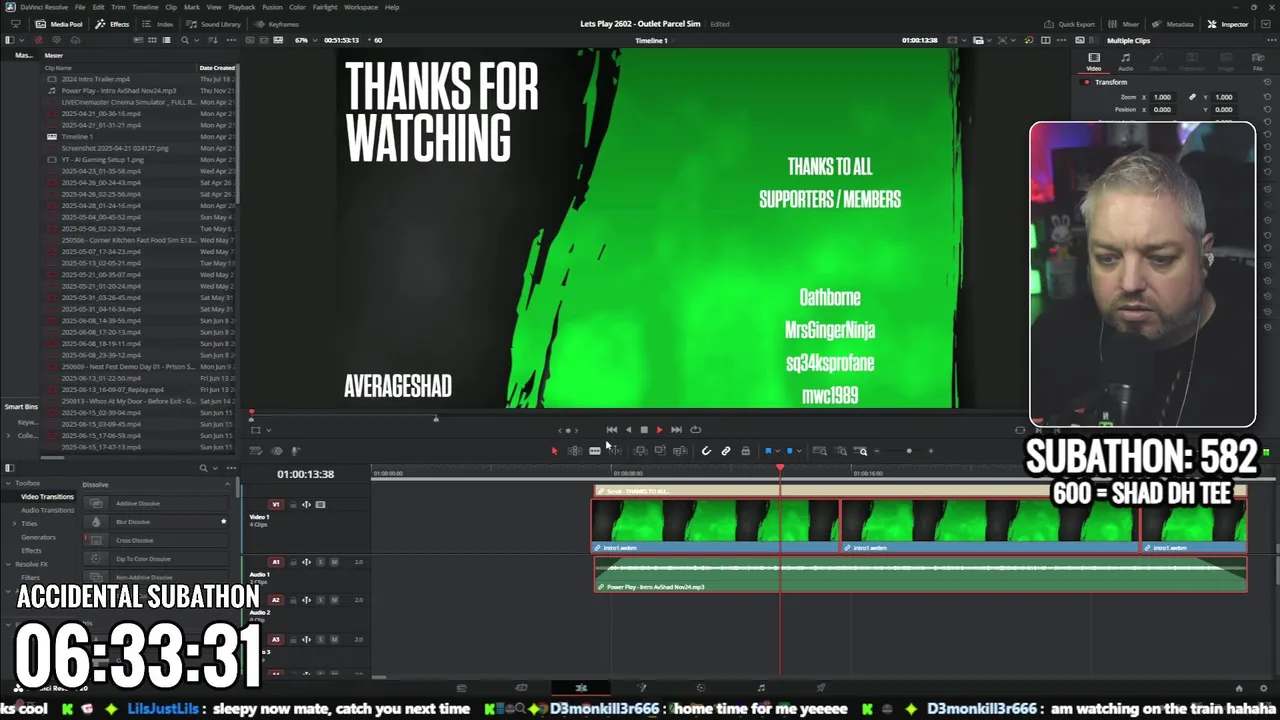
Task: Open the Media Pool panel
Action: [59, 24]
